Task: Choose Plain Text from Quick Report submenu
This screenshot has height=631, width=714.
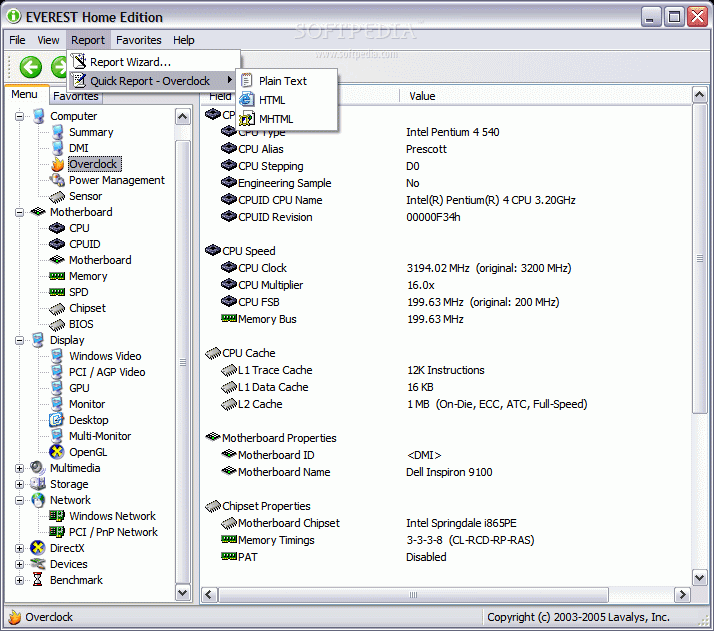Action: tap(283, 81)
